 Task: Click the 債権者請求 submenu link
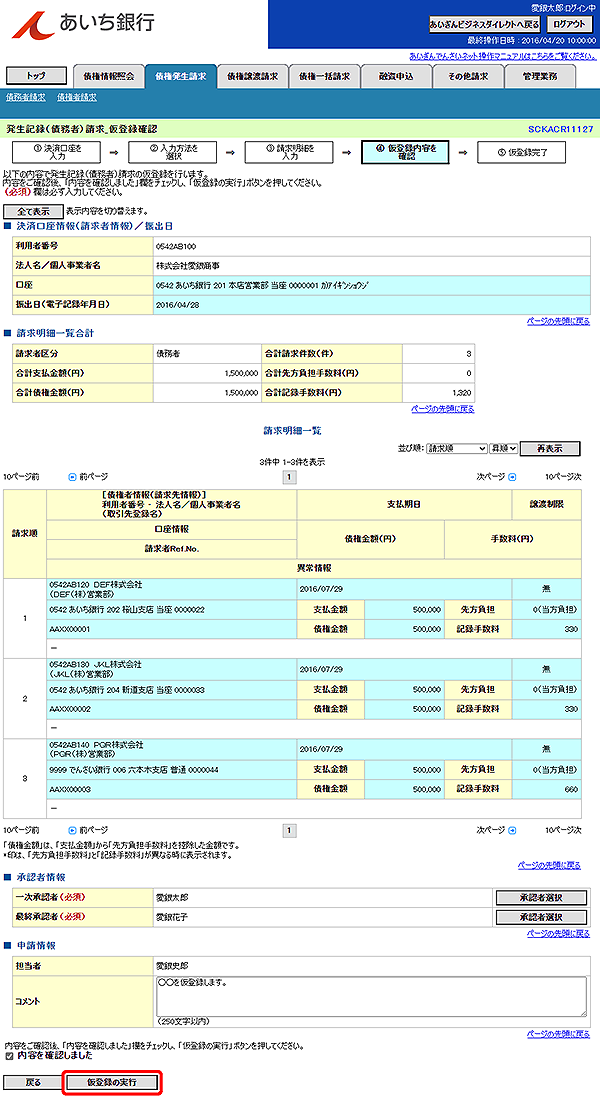pos(77,97)
